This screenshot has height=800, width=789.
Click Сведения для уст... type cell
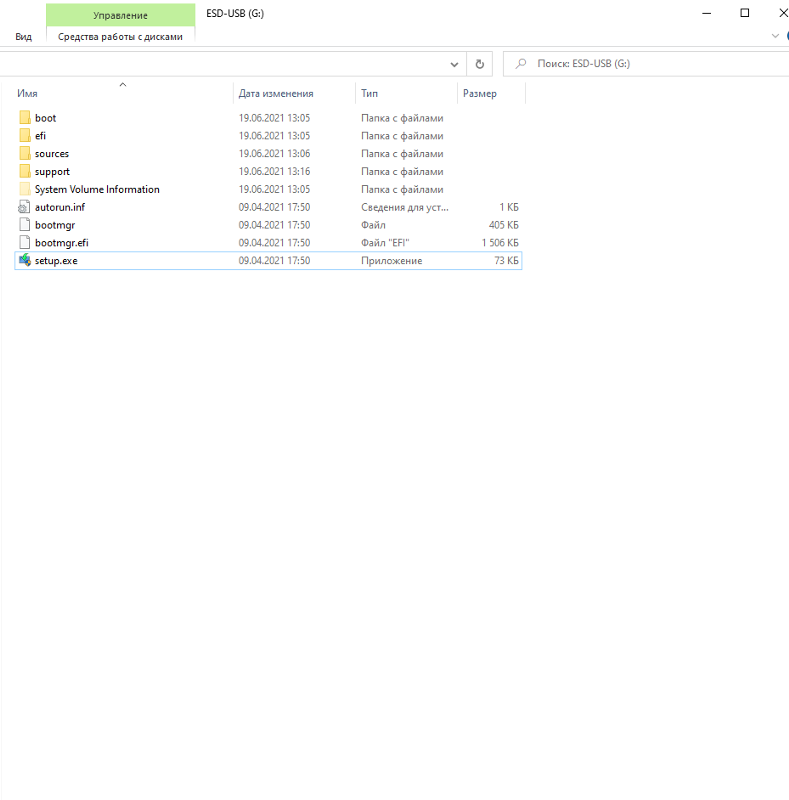[x=405, y=207]
